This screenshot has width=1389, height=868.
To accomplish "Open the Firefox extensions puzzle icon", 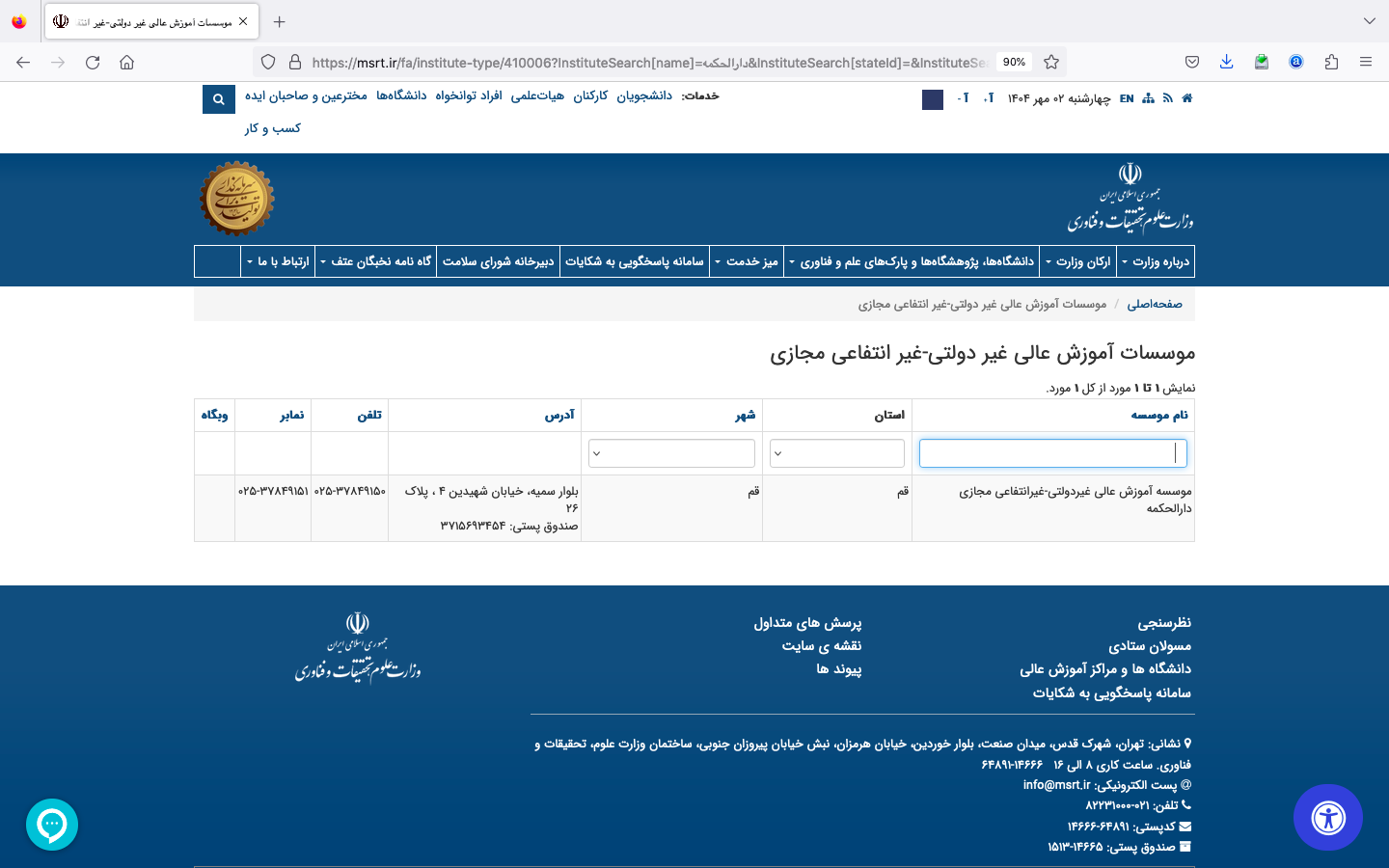I will pyautogui.click(x=1331, y=62).
